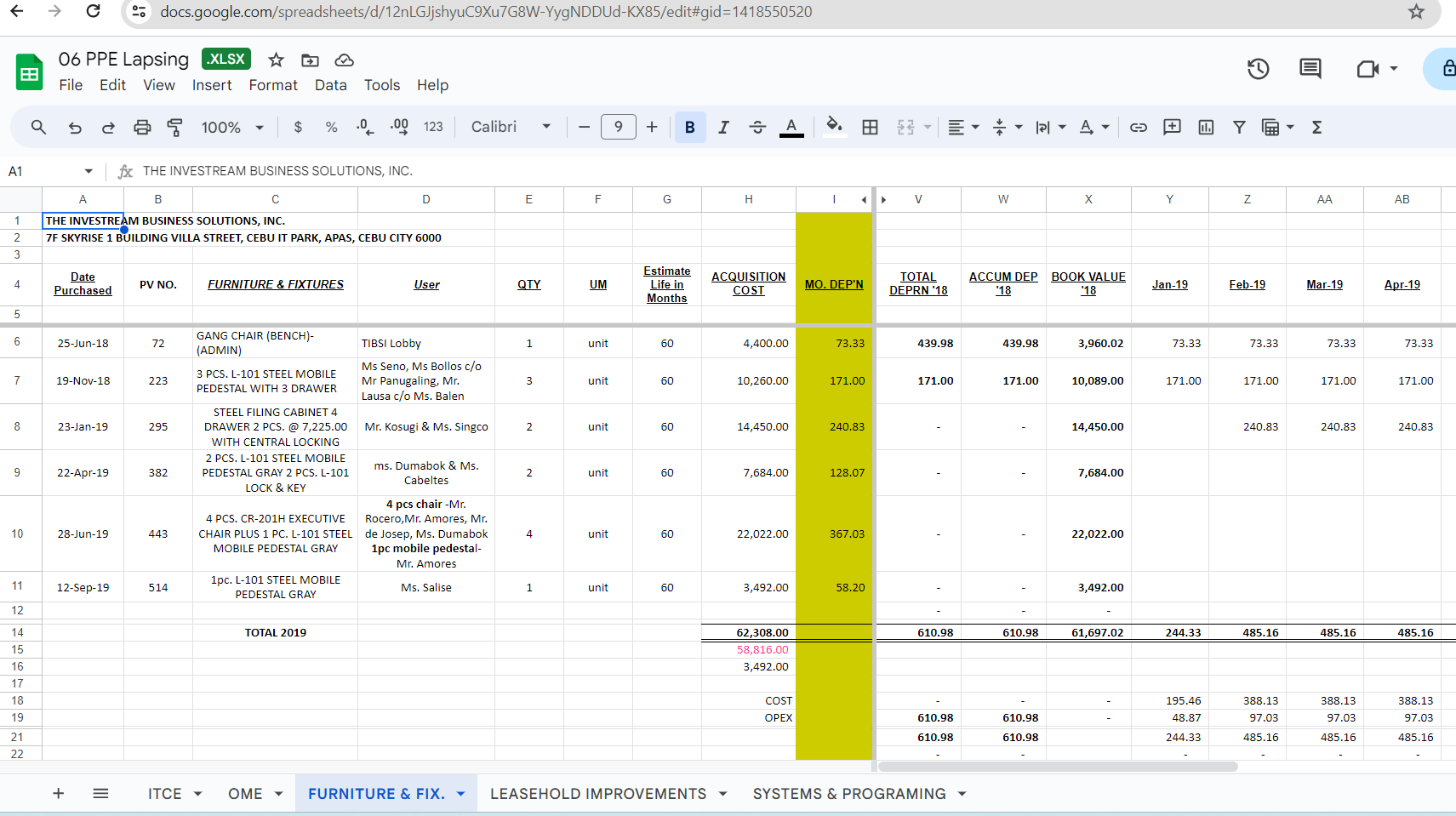Open version history clock icon

pos(1258,69)
